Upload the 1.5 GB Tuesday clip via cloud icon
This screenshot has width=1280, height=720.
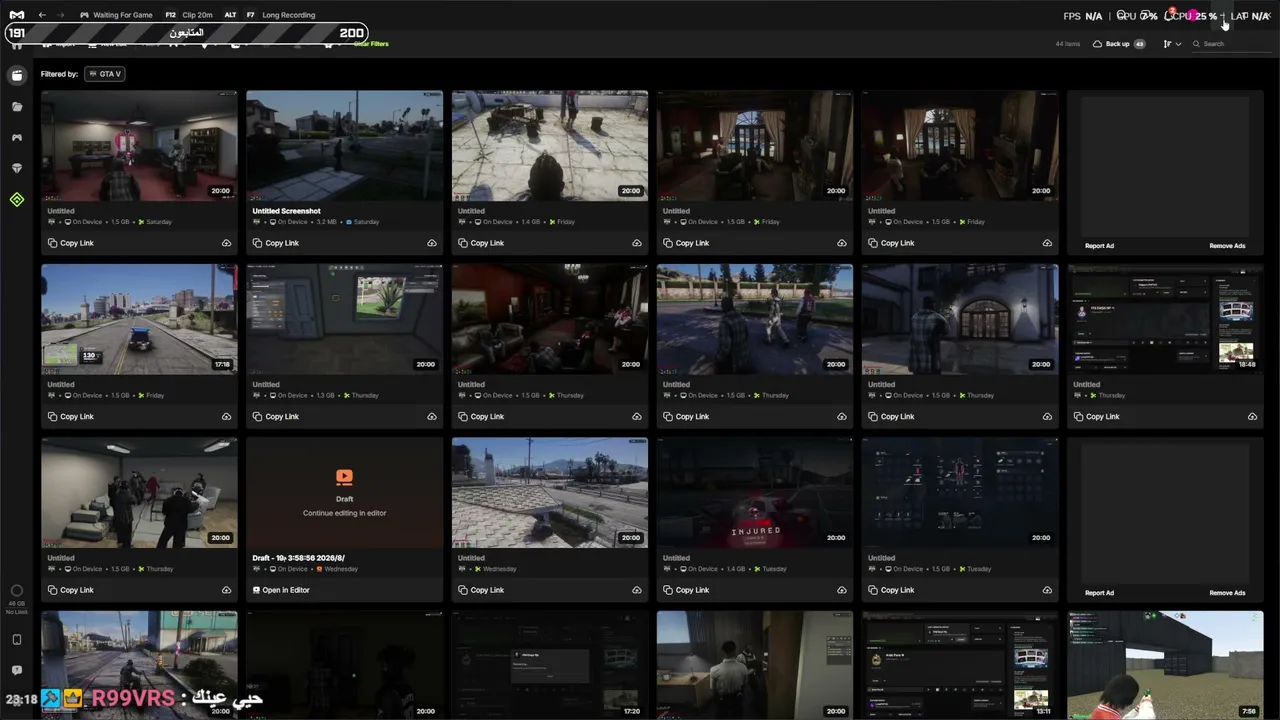point(1047,590)
